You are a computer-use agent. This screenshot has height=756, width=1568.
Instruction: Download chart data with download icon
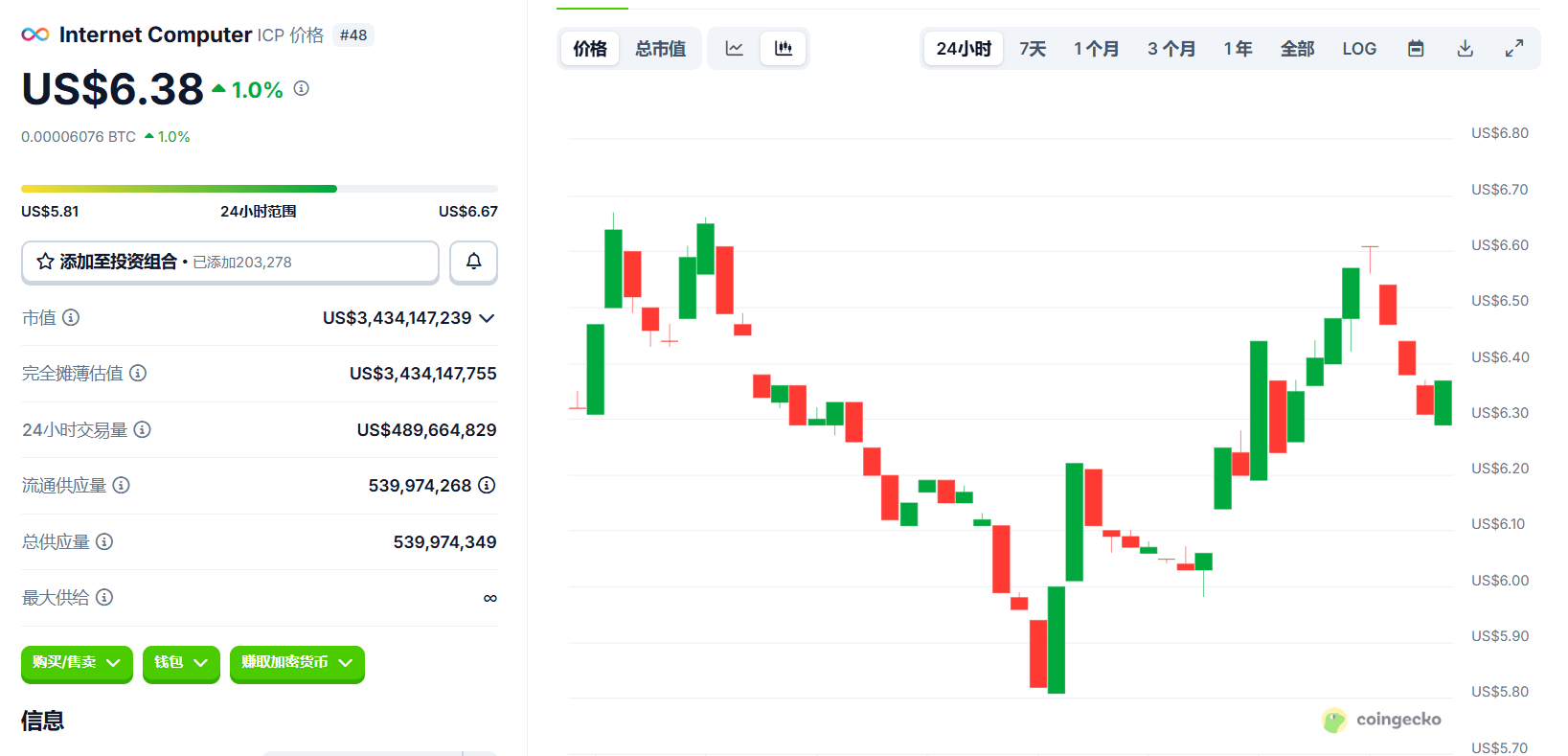pyautogui.click(x=1466, y=49)
